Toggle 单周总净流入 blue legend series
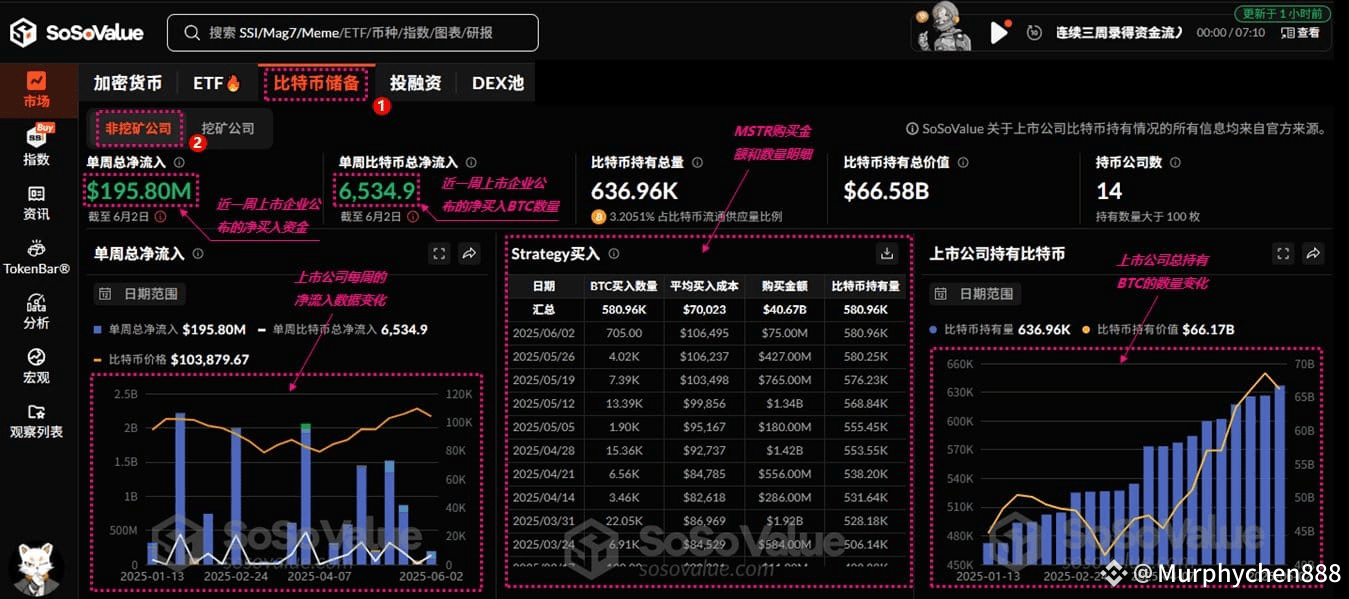The width and height of the screenshot is (1349, 599). coord(169,329)
